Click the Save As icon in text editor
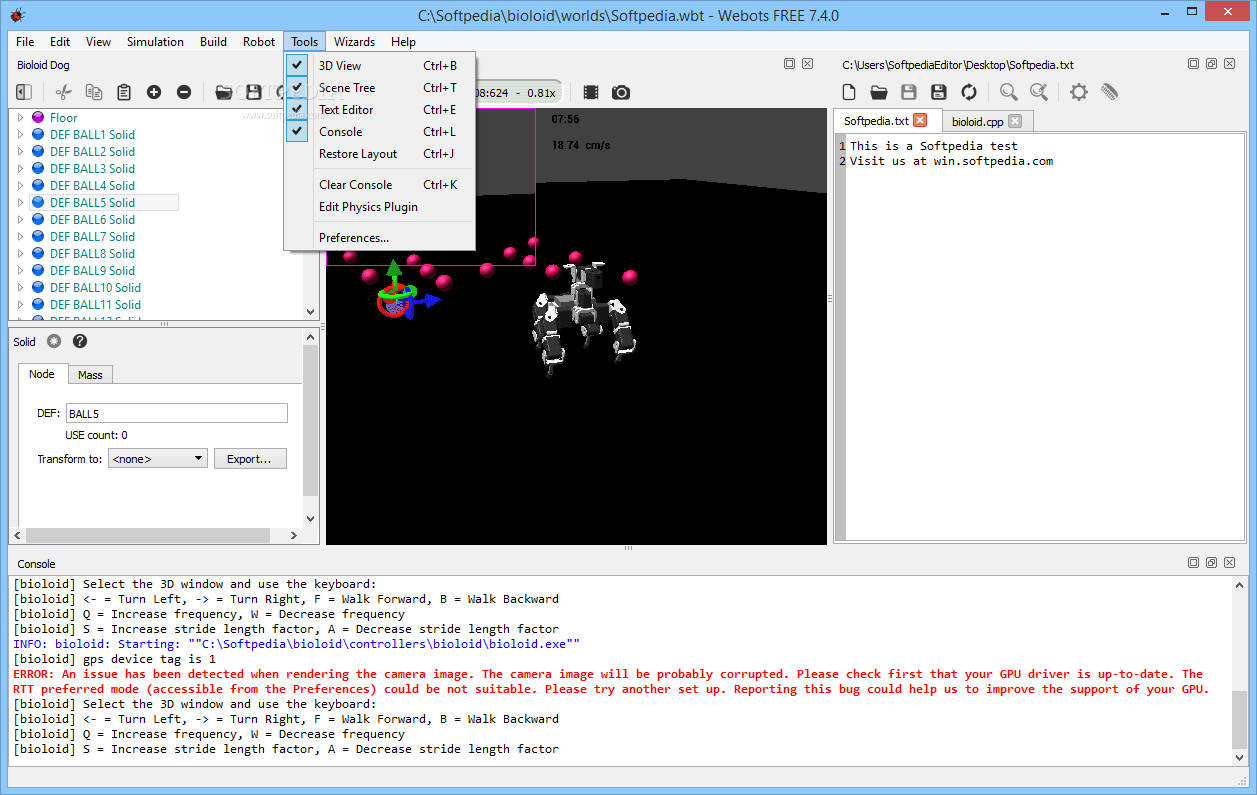 pos(939,92)
